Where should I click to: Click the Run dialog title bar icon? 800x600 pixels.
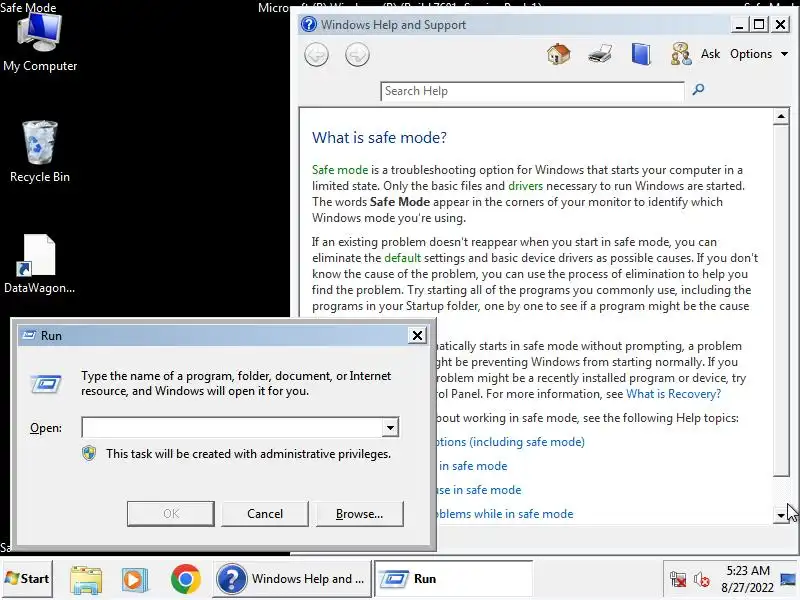click(29, 335)
